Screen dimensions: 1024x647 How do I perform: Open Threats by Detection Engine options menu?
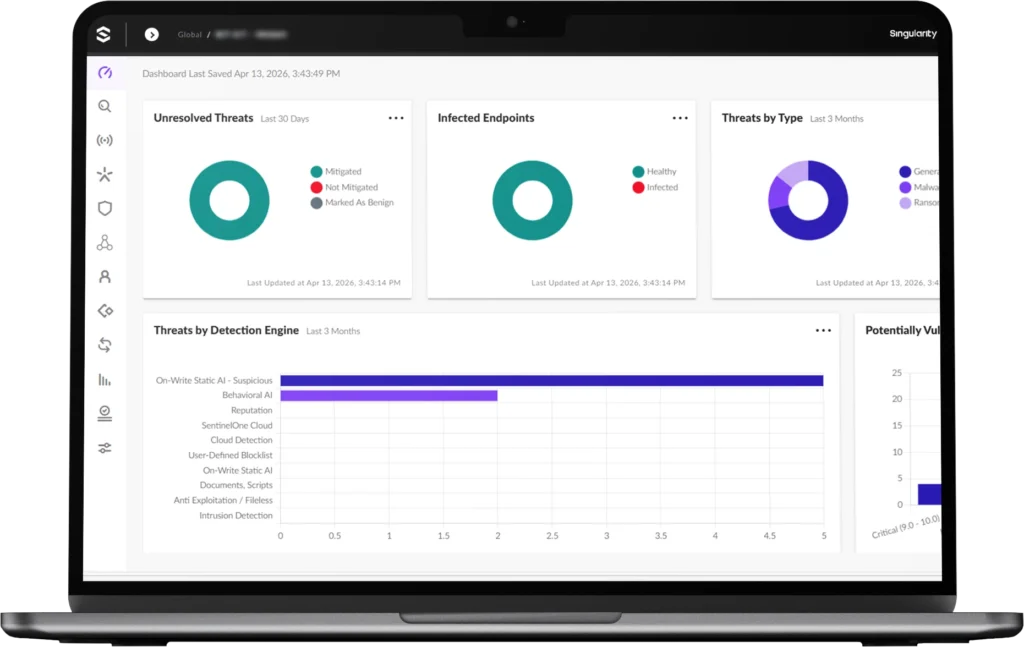click(823, 331)
